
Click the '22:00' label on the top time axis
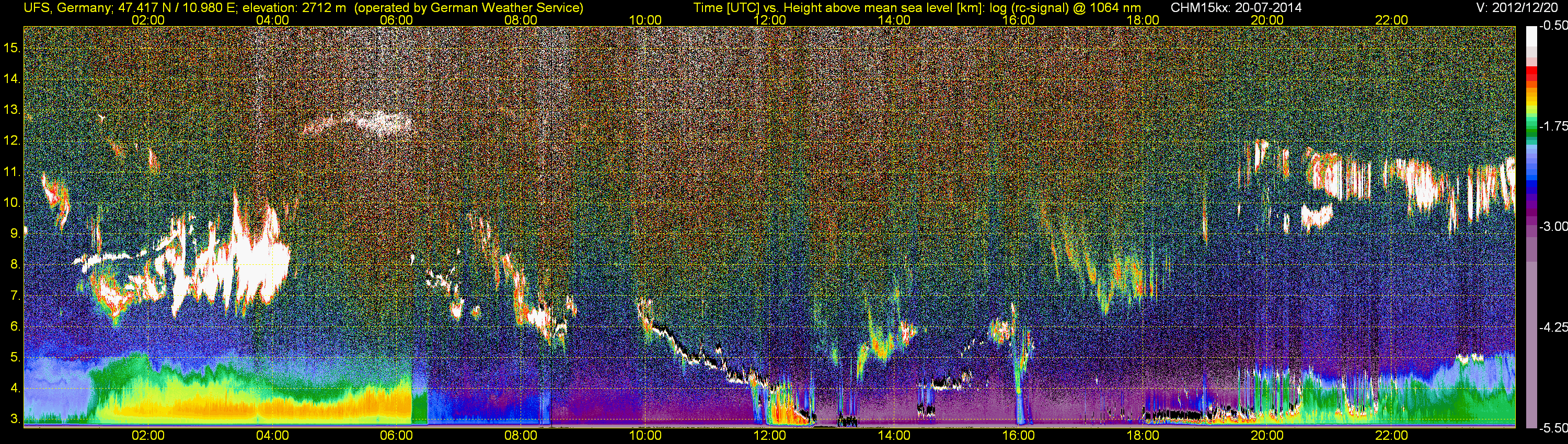[x=1391, y=20]
